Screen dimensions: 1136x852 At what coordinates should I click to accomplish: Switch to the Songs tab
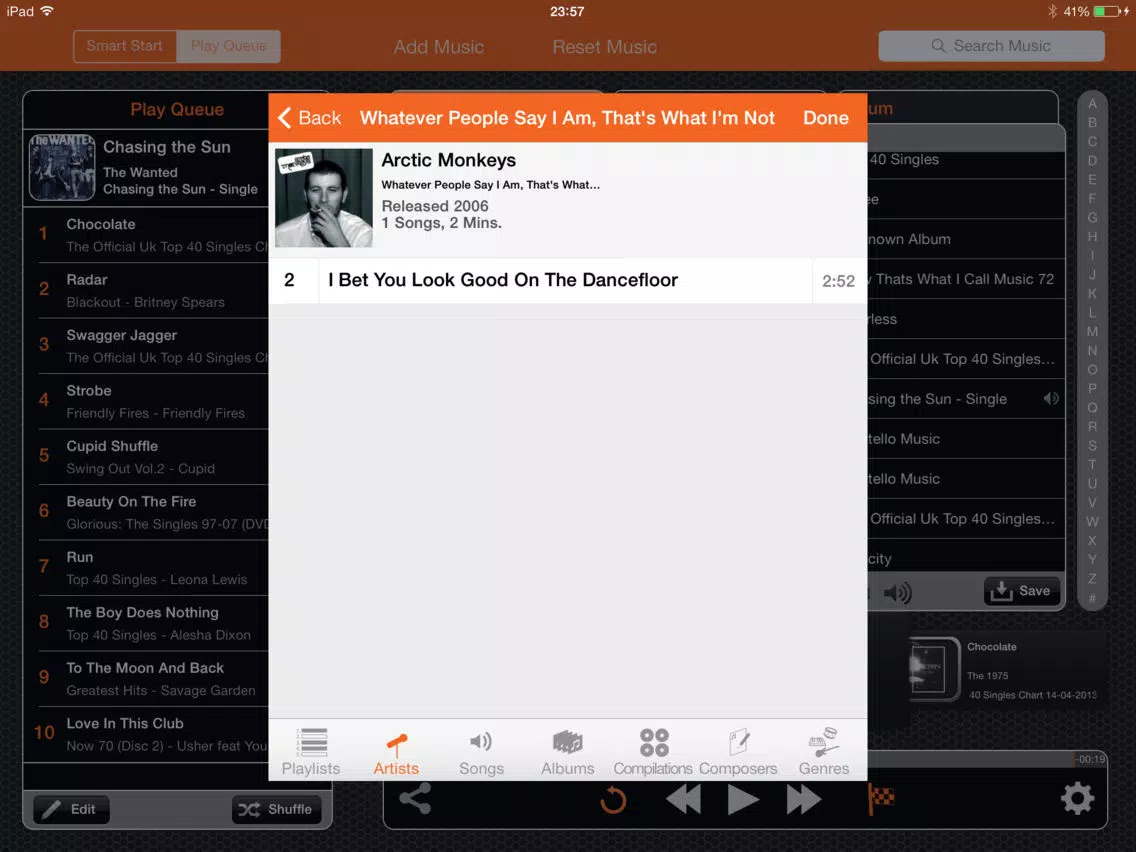coord(481,752)
